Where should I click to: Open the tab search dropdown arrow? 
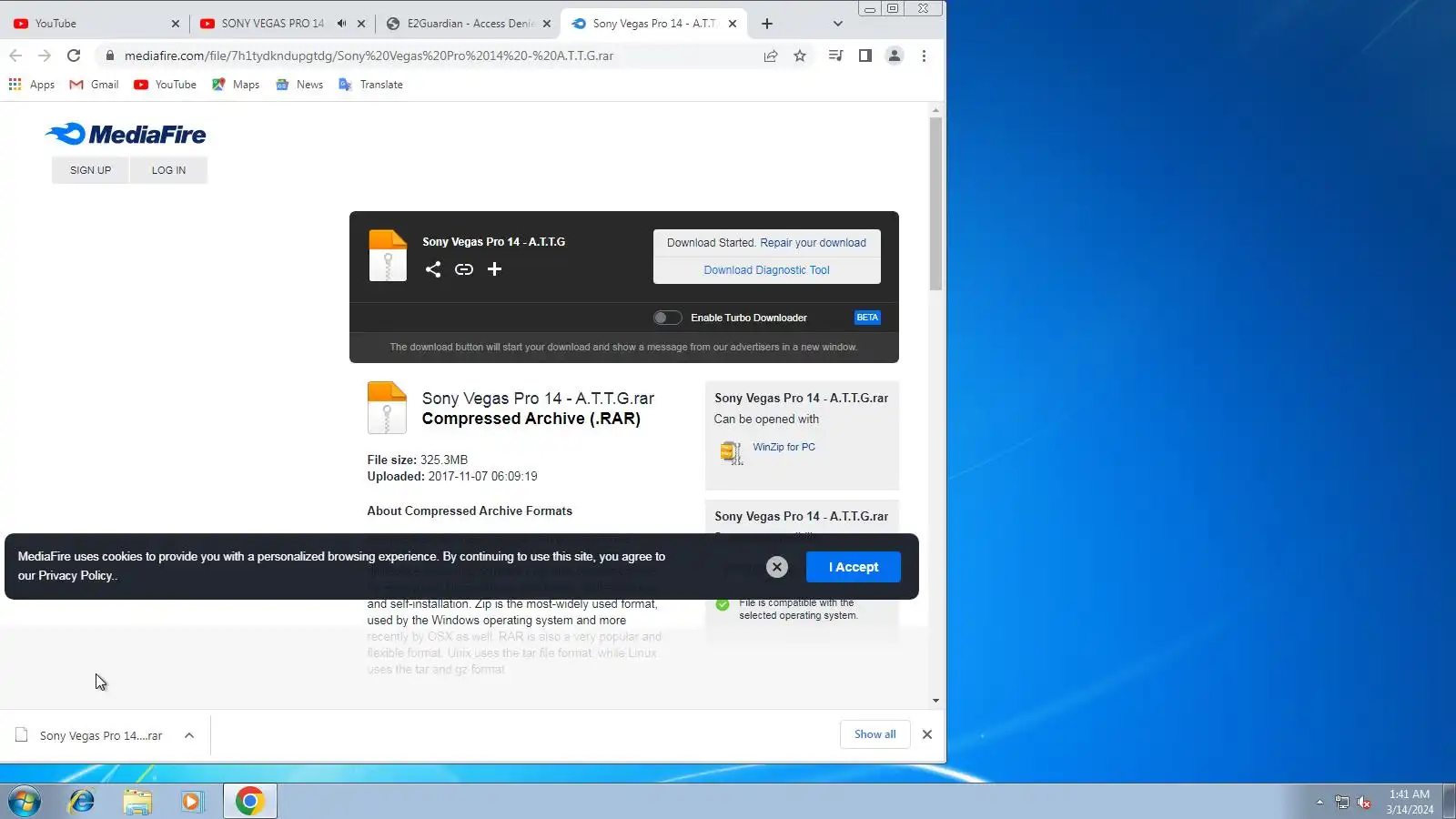pyautogui.click(x=838, y=24)
